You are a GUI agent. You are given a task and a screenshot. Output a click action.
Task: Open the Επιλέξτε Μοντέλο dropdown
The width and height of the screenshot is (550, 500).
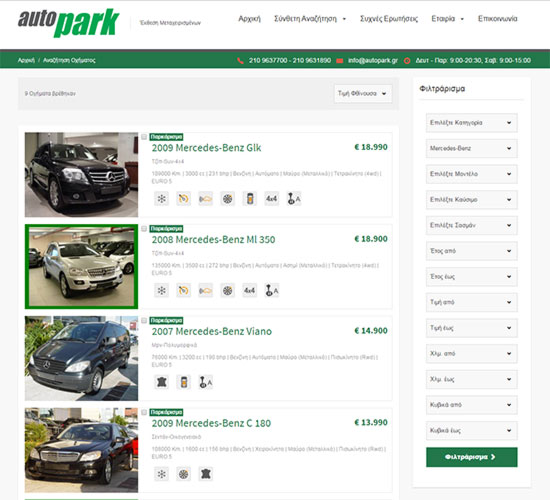point(471,174)
